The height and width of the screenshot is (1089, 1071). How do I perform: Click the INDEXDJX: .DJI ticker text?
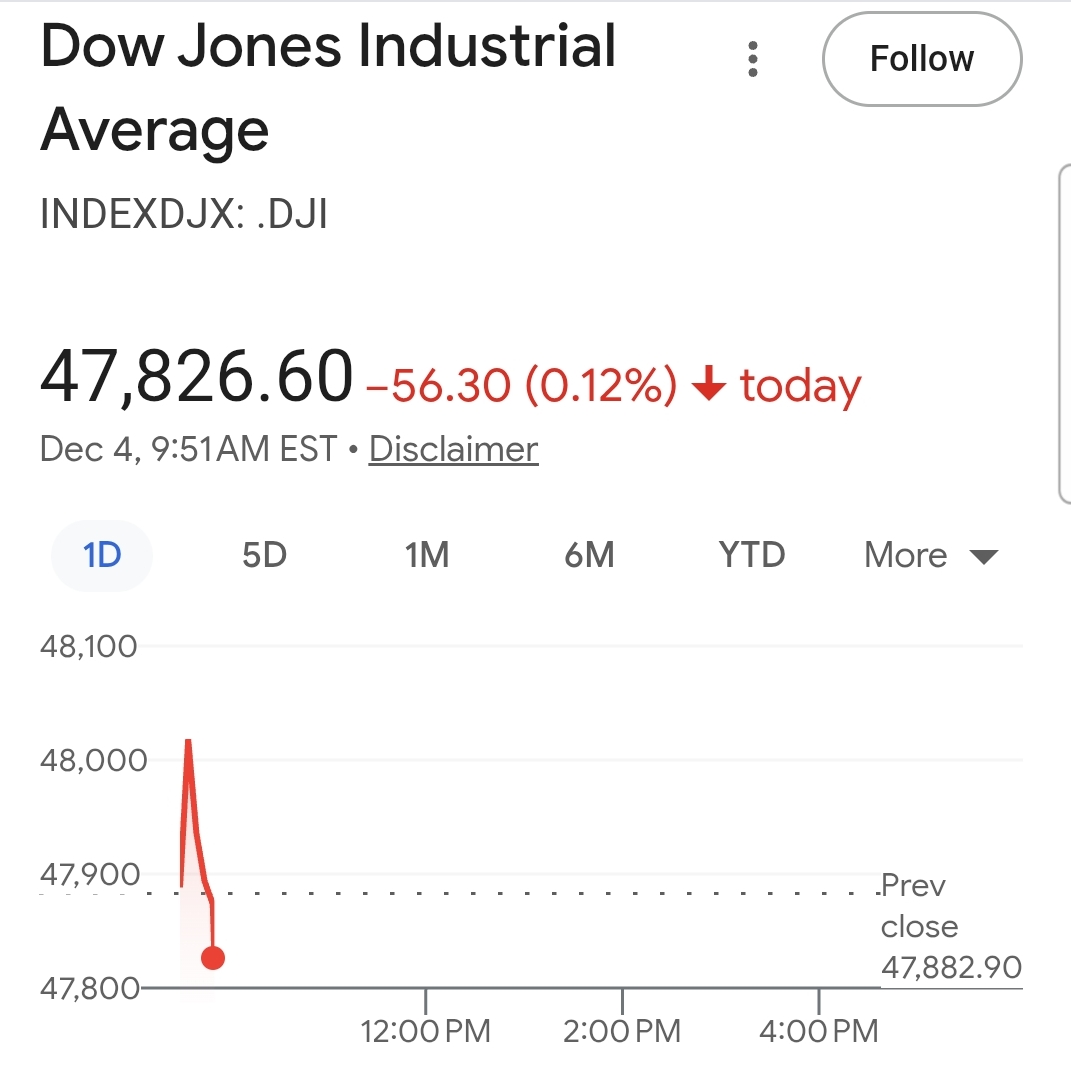pos(184,214)
